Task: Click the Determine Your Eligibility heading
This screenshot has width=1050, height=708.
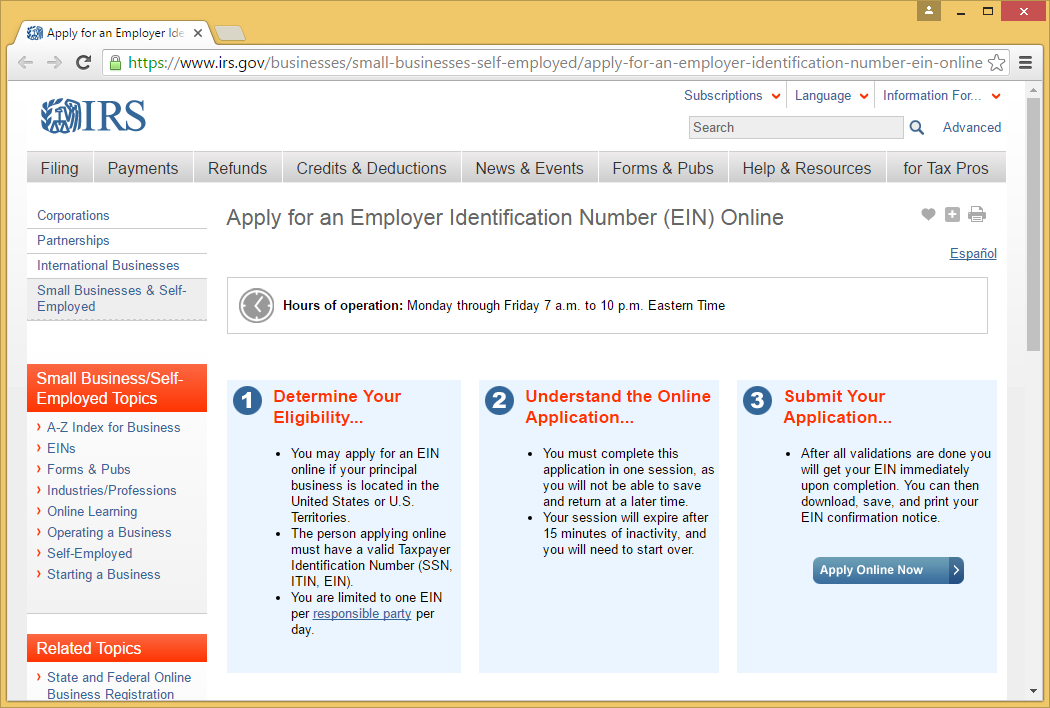Action: 337,407
